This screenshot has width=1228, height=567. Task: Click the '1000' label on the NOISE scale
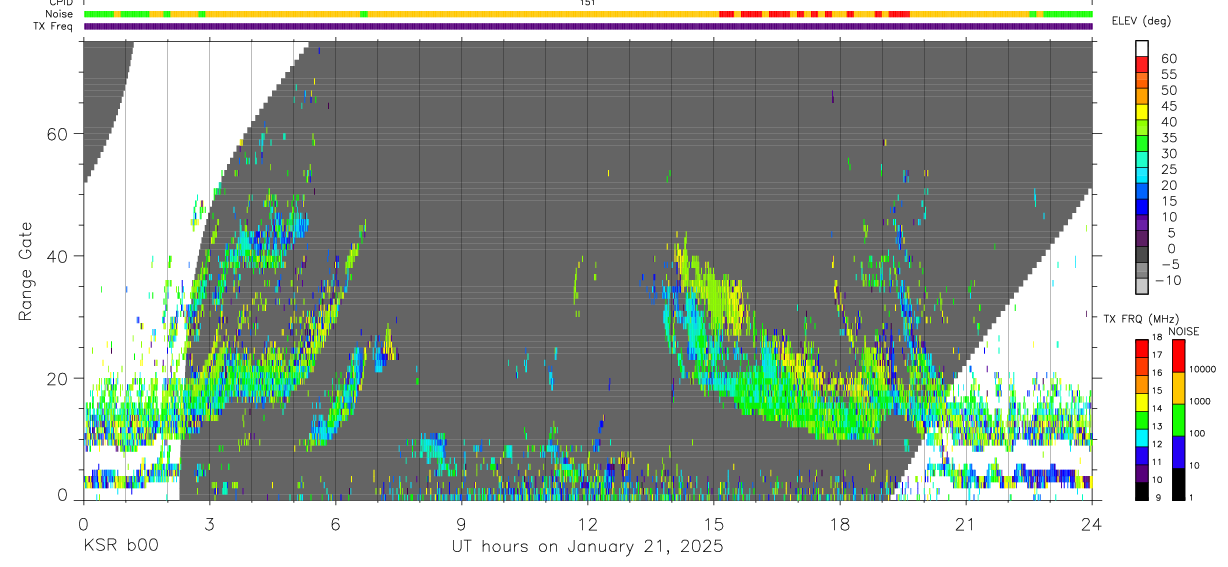click(x=1200, y=401)
